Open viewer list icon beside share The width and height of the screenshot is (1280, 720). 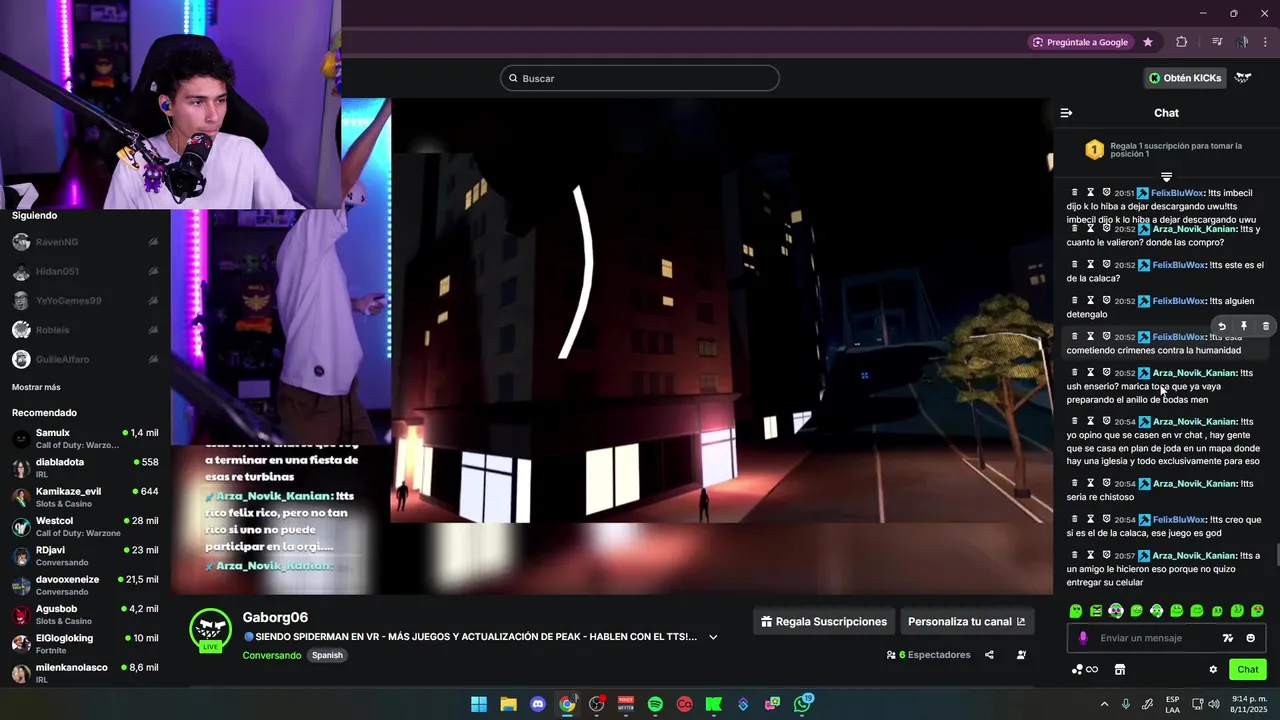click(x=1021, y=655)
